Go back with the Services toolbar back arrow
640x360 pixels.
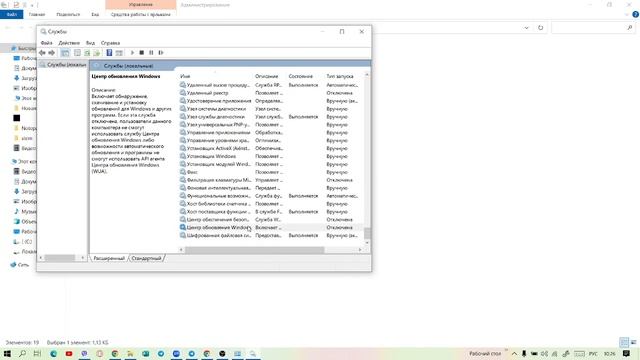[x=42, y=53]
